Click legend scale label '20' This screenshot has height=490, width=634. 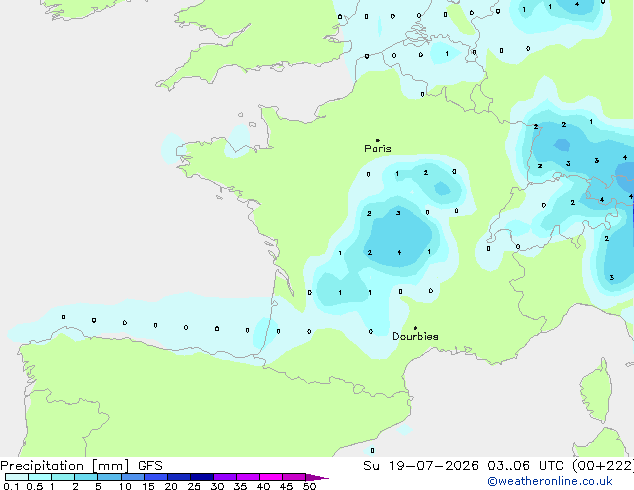(x=171, y=486)
